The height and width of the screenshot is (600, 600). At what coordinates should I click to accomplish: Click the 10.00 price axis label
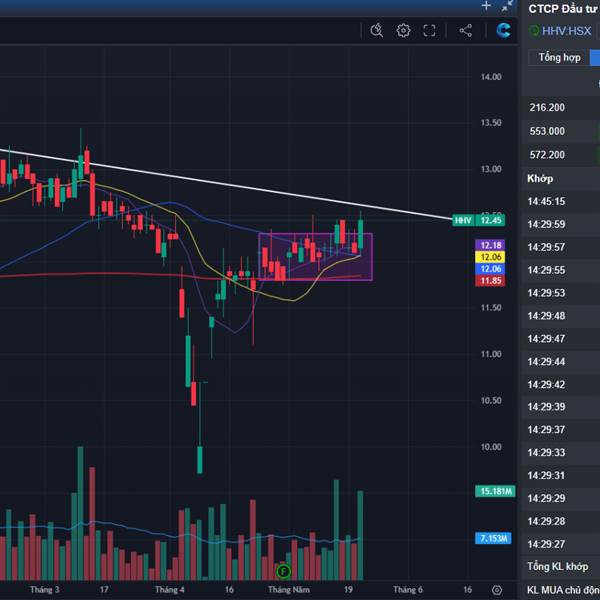[x=491, y=447]
